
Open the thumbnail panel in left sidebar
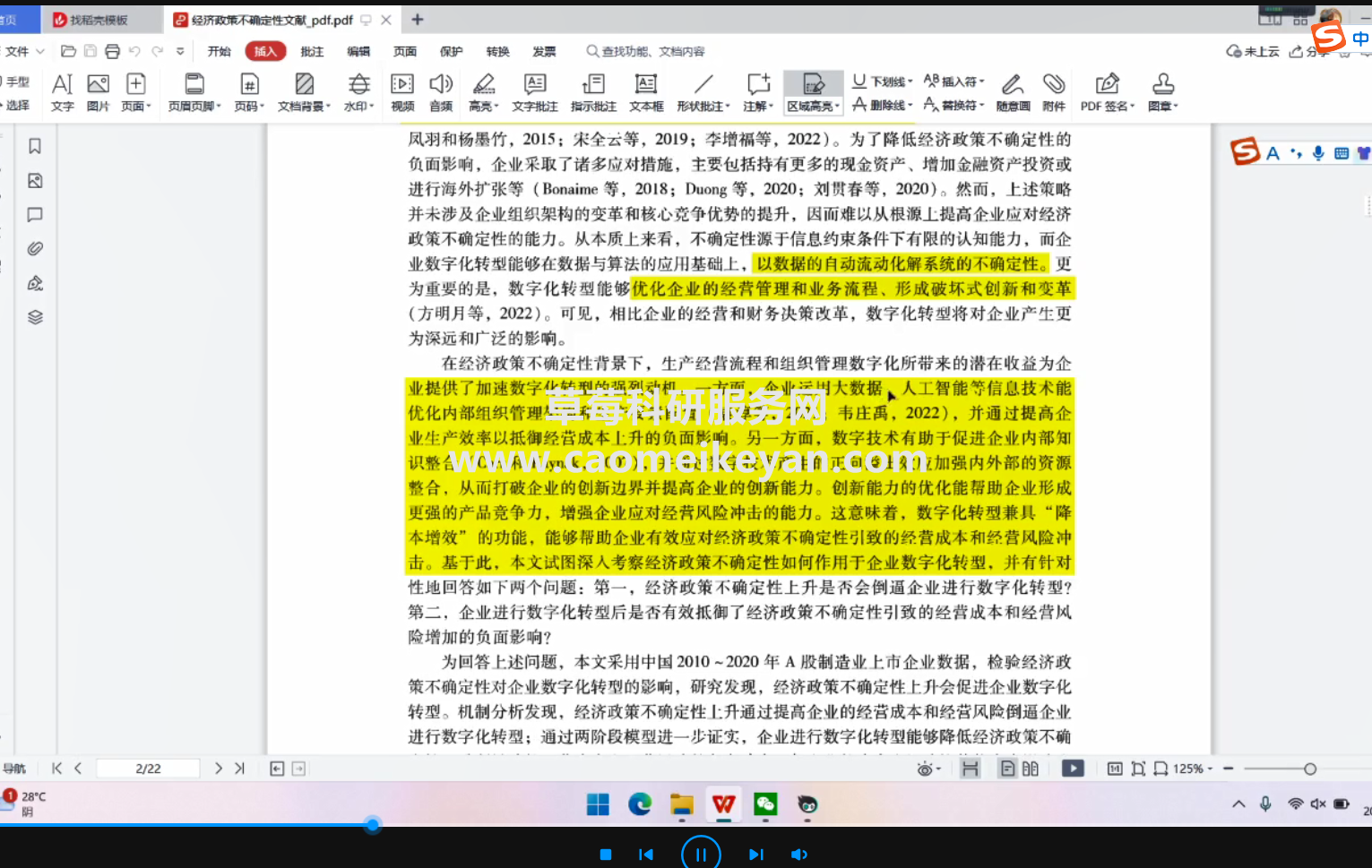pos(35,181)
